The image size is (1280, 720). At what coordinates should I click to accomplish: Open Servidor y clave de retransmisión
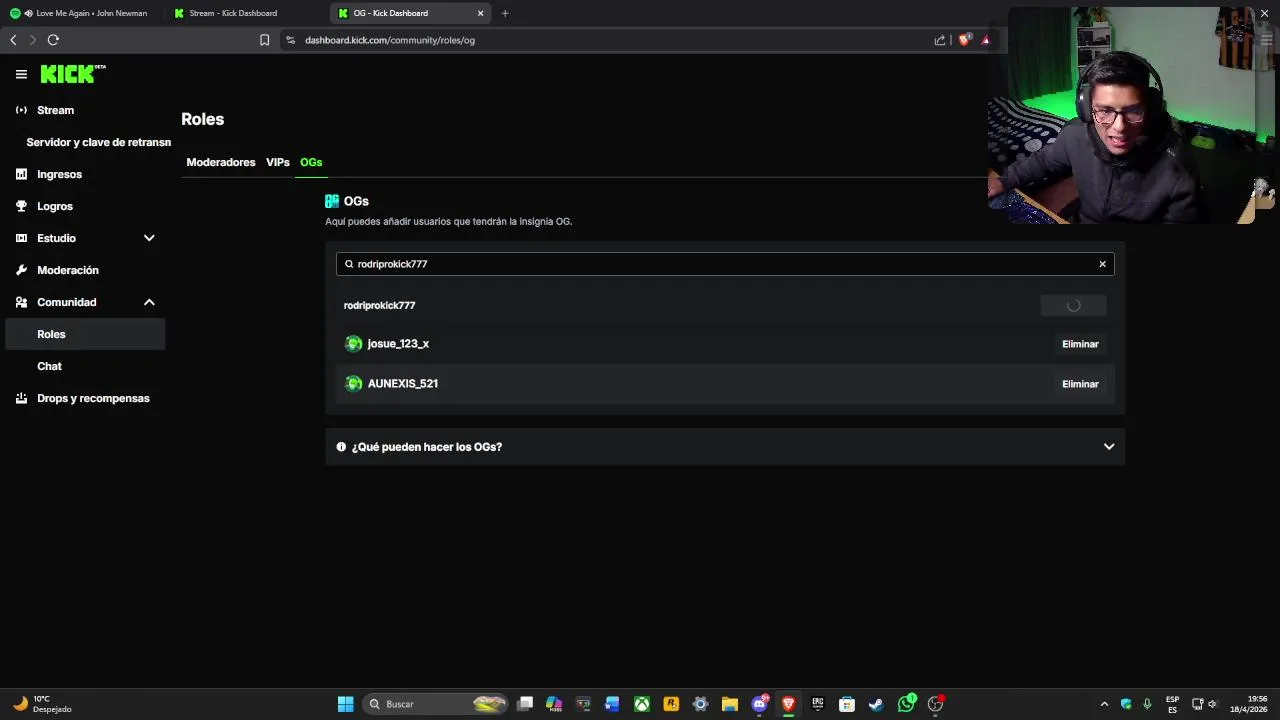tap(98, 142)
